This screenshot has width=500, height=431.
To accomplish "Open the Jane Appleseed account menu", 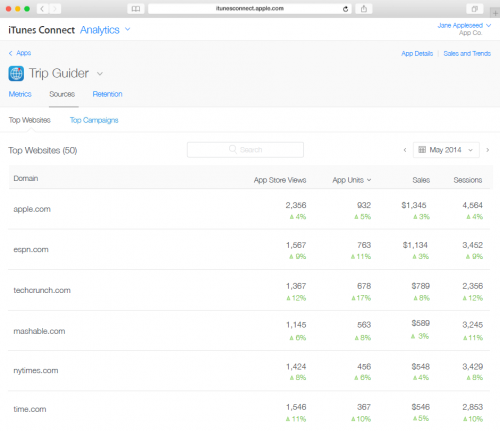I will pyautogui.click(x=464, y=25).
